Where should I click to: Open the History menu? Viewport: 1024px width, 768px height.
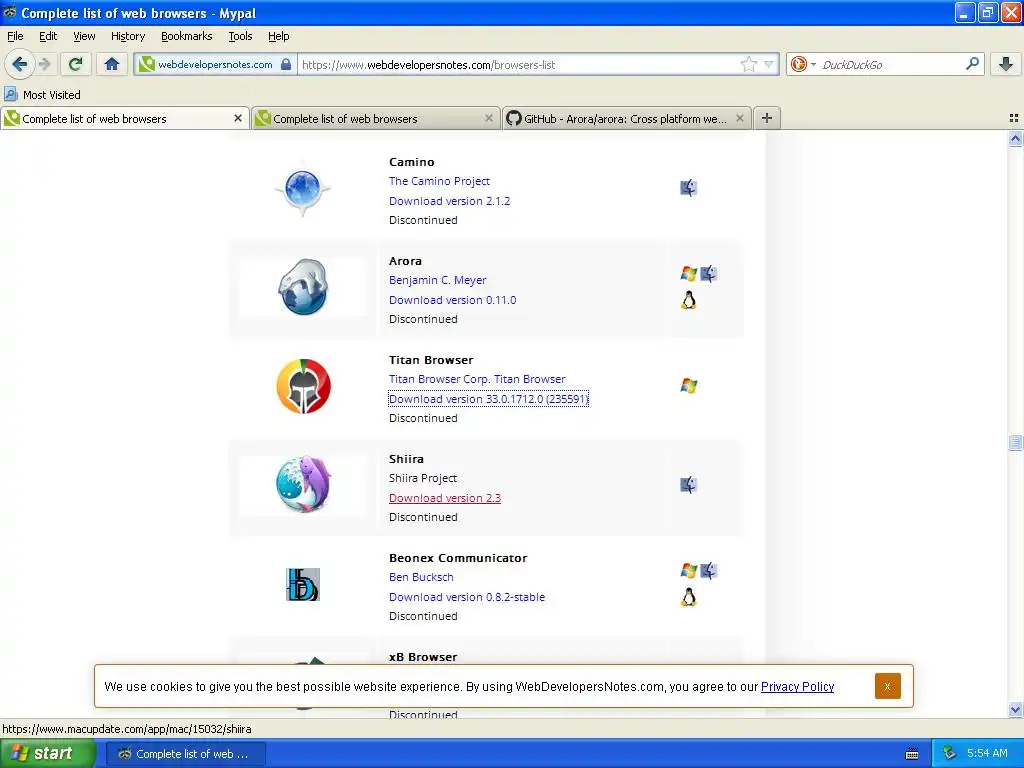click(128, 36)
